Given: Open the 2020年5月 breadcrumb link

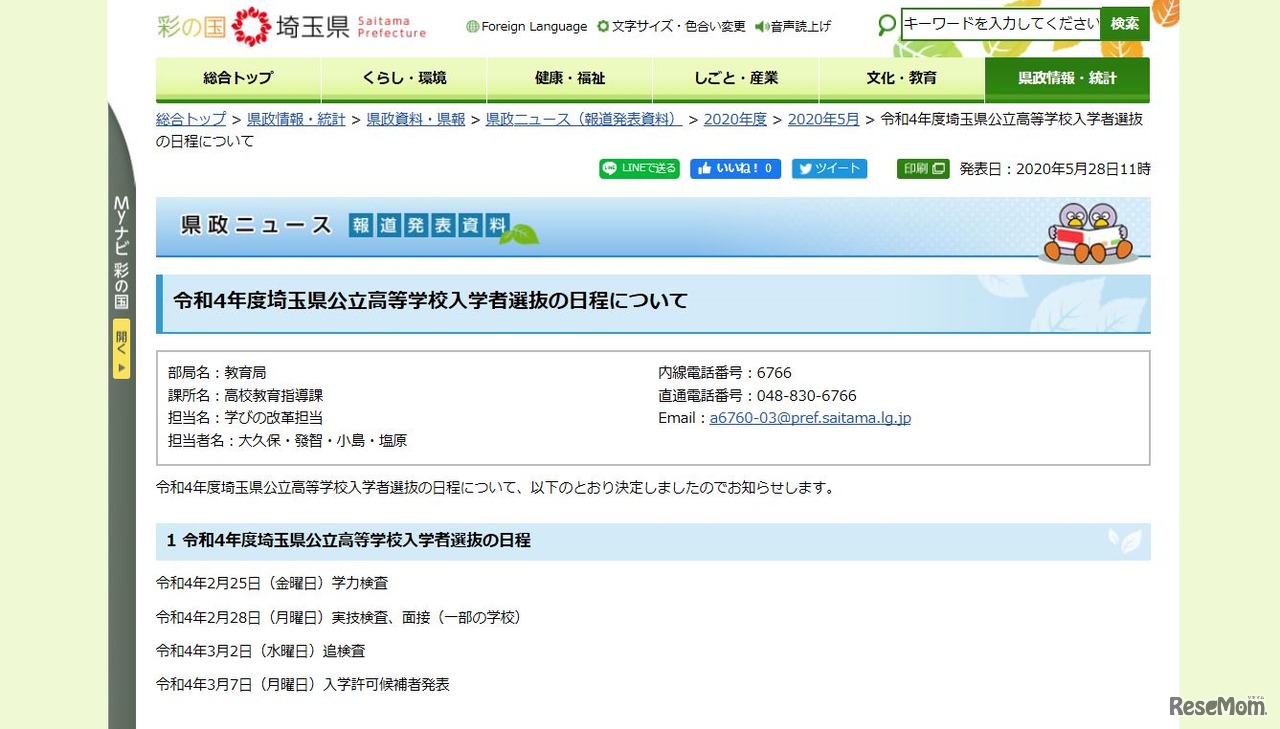Looking at the screenshot, I should [x=823, y=118].
